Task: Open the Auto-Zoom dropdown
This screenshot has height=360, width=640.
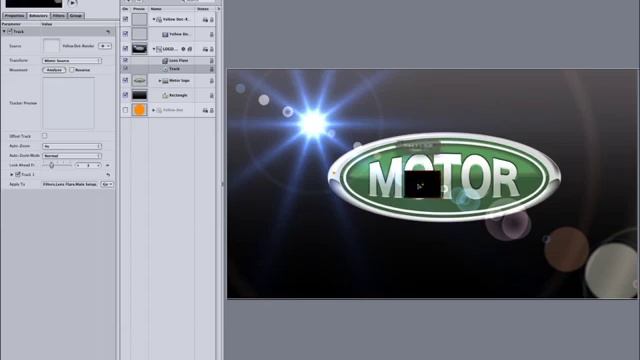Action: click(x=72, y=146)
